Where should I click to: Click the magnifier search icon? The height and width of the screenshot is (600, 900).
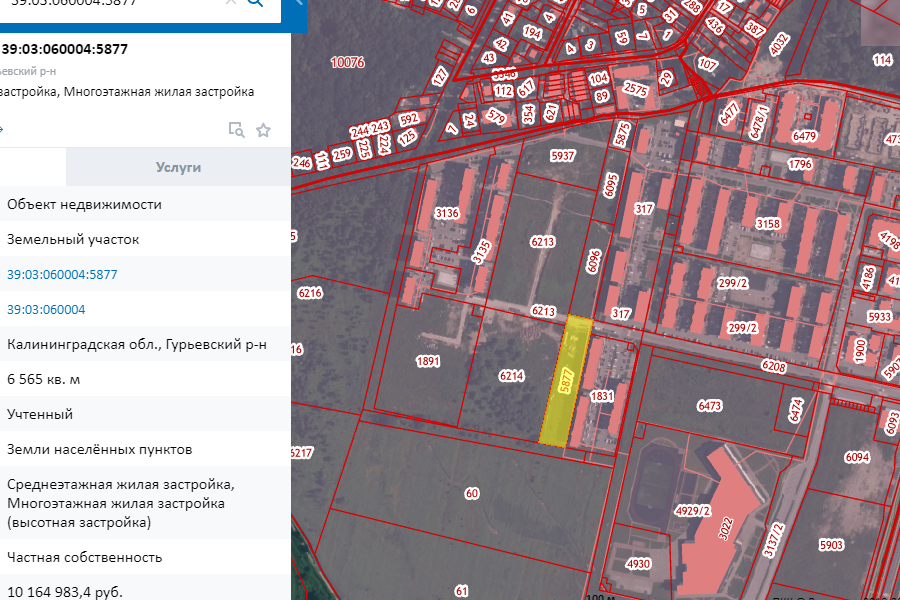point(256,3)
